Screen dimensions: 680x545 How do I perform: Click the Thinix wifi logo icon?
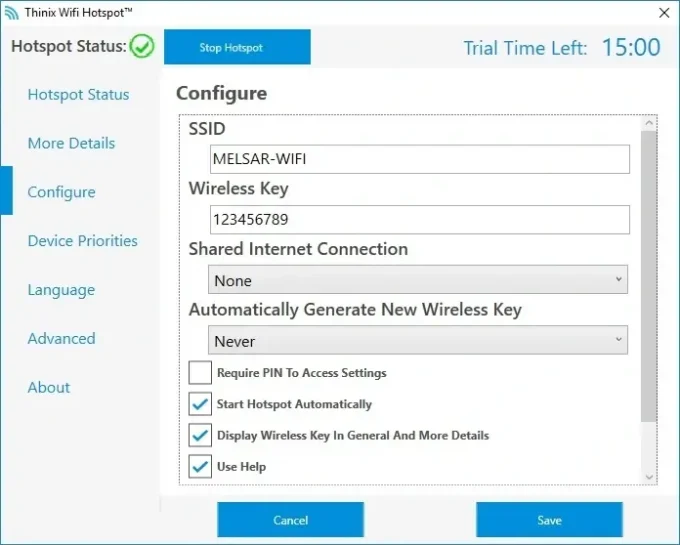click(x=12, y=13)
